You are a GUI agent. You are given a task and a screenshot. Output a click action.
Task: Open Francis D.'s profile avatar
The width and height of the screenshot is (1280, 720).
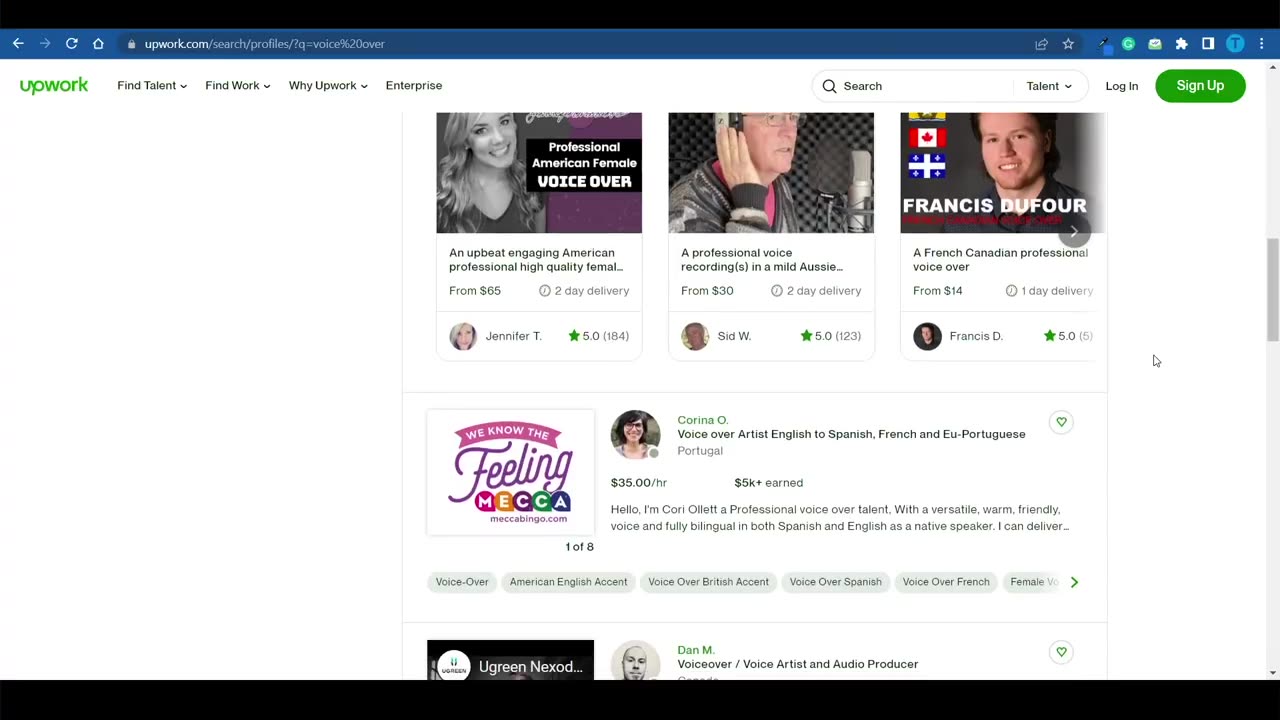point(927,336)
